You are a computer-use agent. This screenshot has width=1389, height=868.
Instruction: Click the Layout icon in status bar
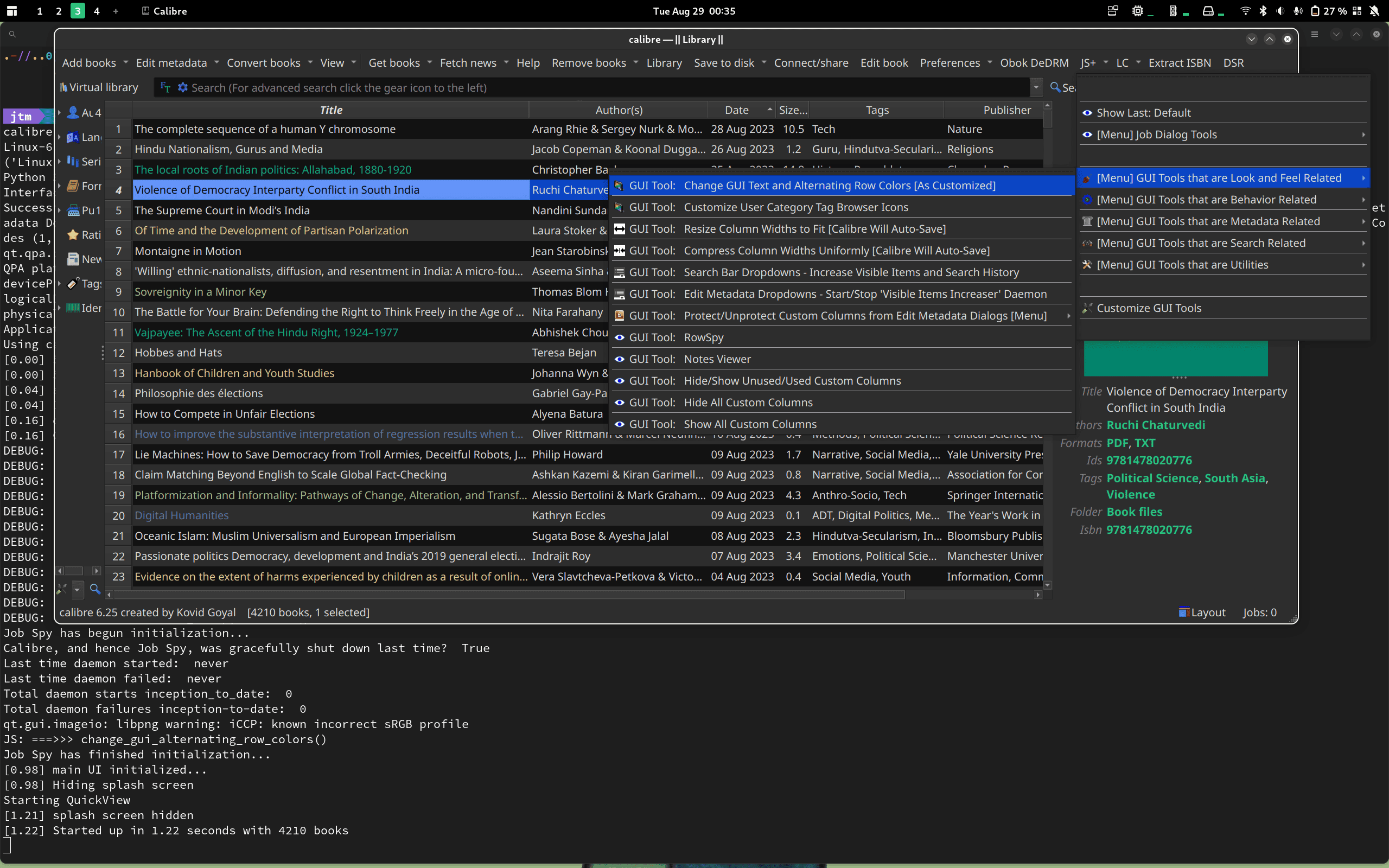pos(1183,612)
